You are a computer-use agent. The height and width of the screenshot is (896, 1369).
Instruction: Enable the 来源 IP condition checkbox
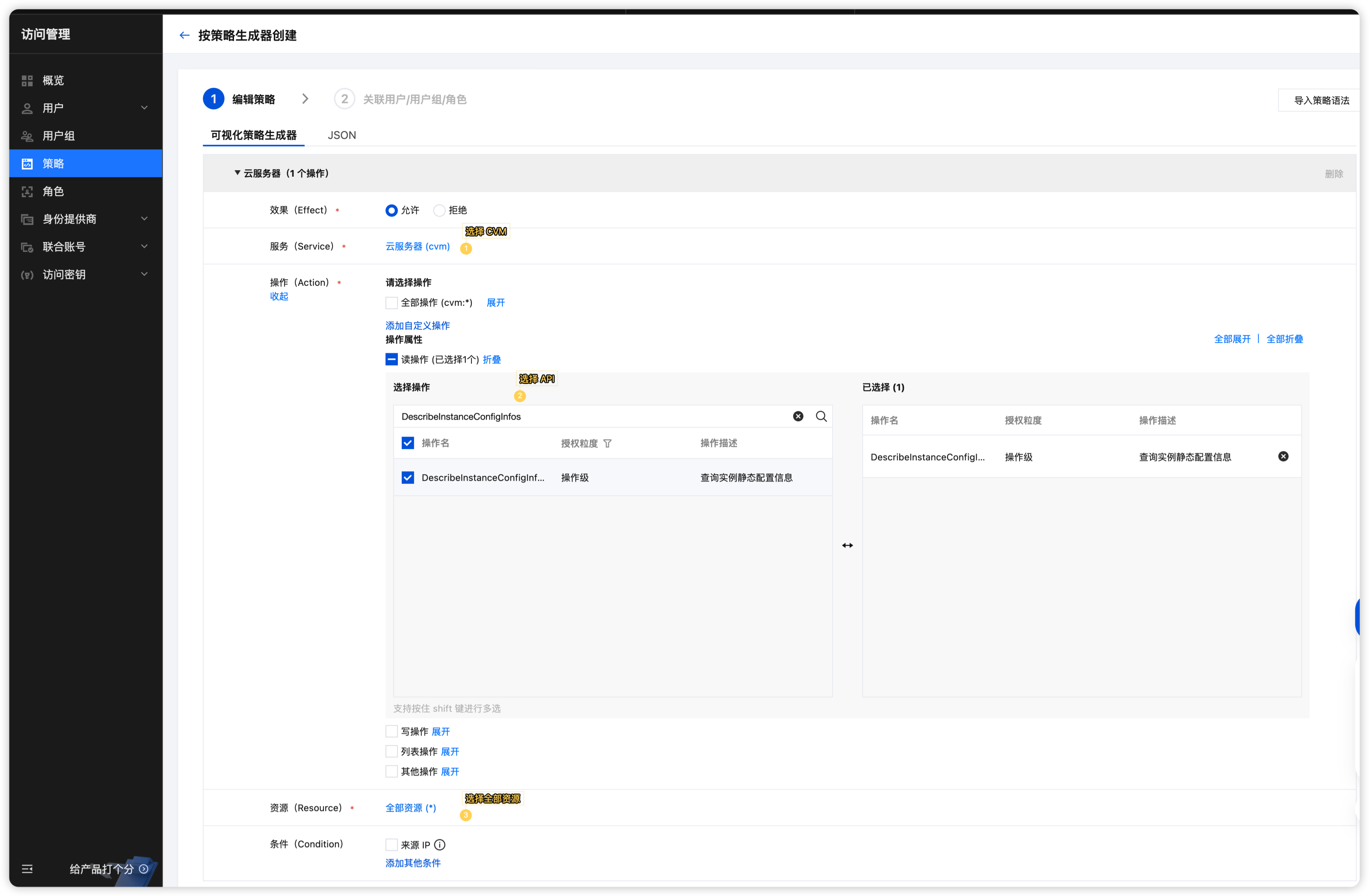tap(391, 845)
